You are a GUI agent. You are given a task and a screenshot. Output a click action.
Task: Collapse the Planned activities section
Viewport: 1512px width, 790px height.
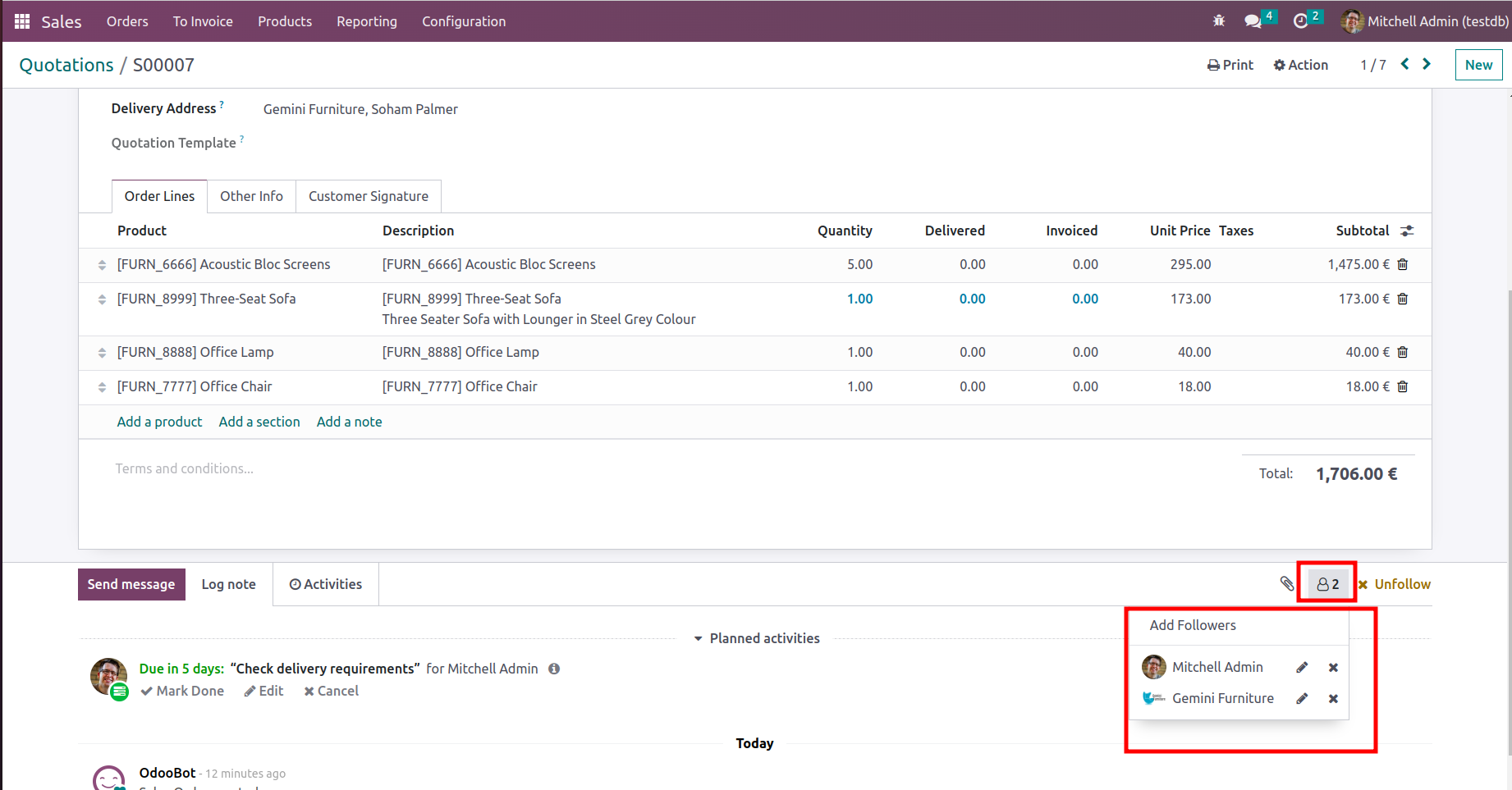pos(756,638)
